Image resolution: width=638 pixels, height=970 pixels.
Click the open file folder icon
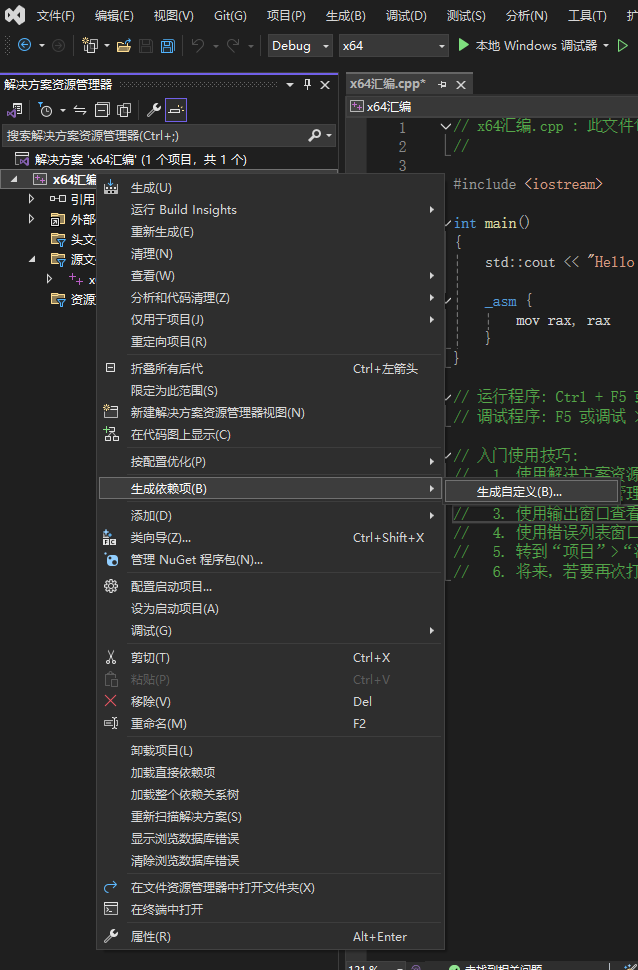(124, 45)
